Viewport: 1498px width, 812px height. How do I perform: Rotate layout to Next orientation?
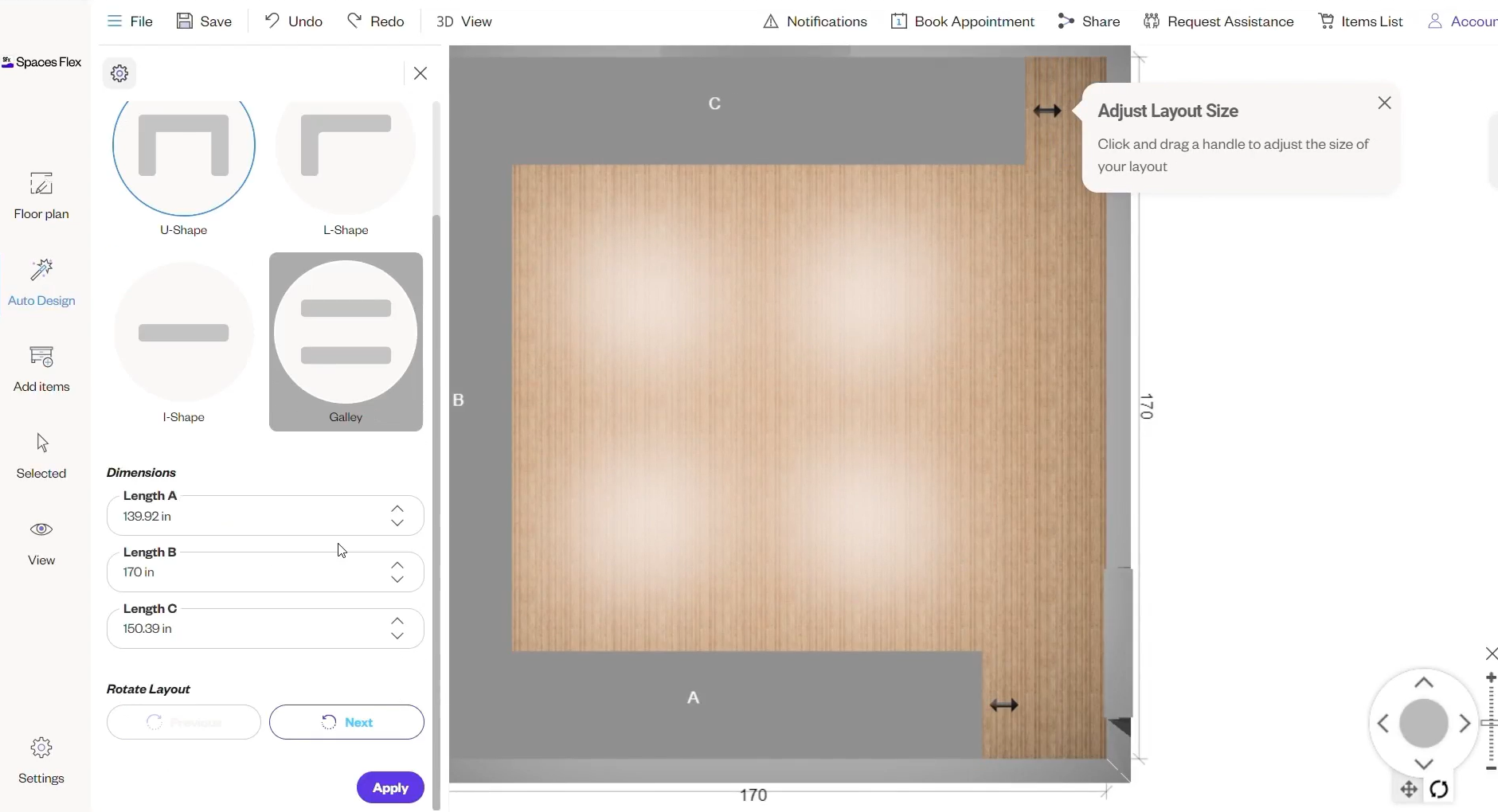(x=346, y=722)
